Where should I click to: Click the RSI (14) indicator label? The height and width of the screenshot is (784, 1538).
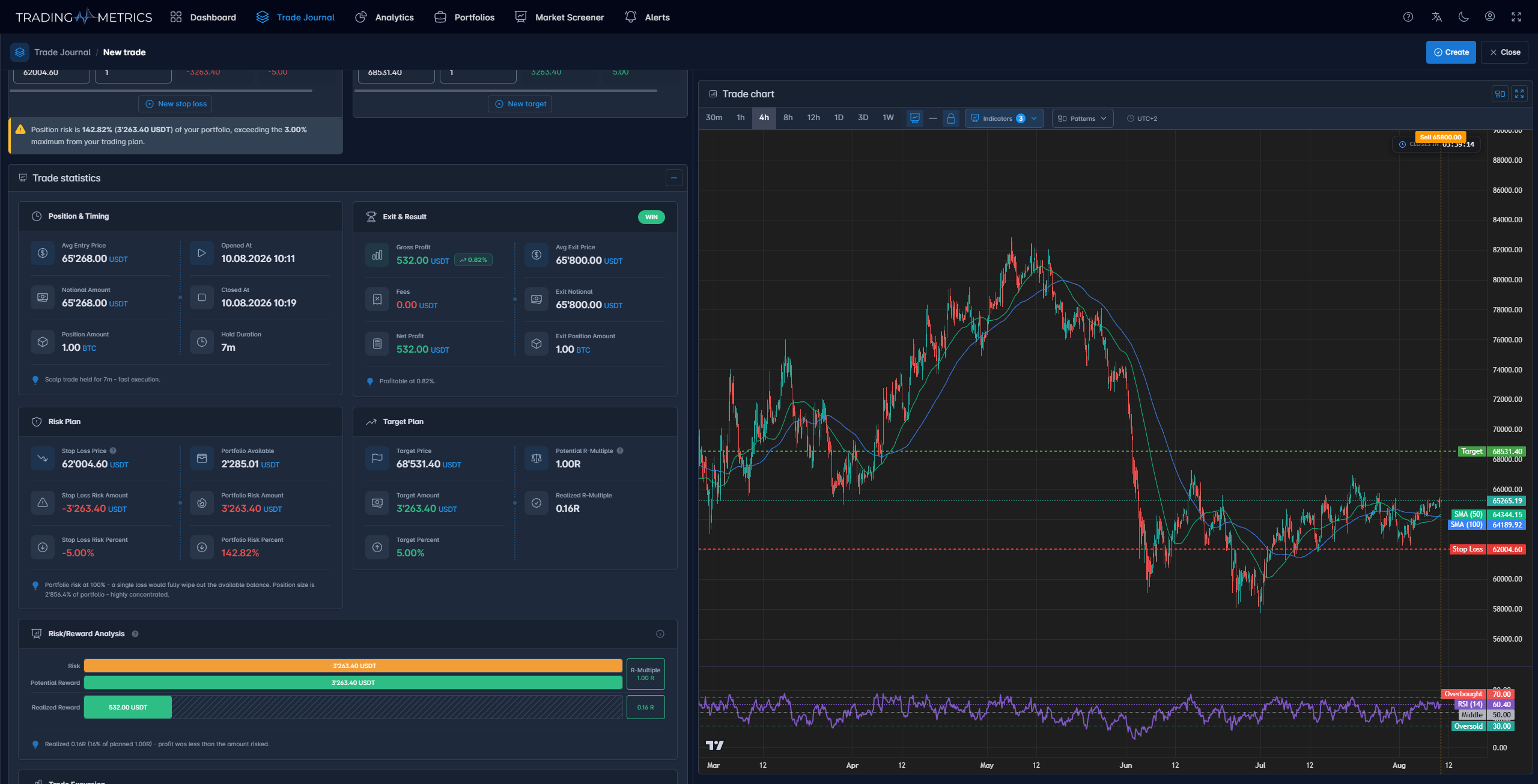1470,704
